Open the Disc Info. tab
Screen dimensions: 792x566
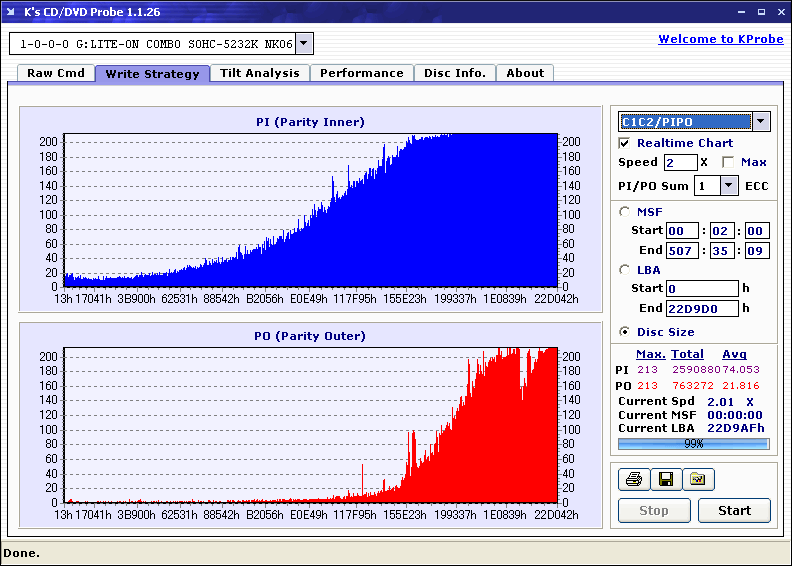click(x=455, y=73)
